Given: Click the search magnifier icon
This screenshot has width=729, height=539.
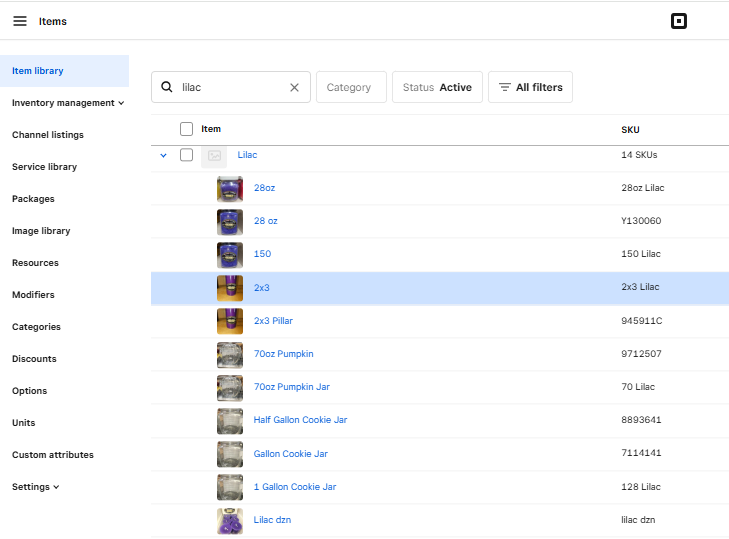Looking at the screenshot, I should click(167, 87).
